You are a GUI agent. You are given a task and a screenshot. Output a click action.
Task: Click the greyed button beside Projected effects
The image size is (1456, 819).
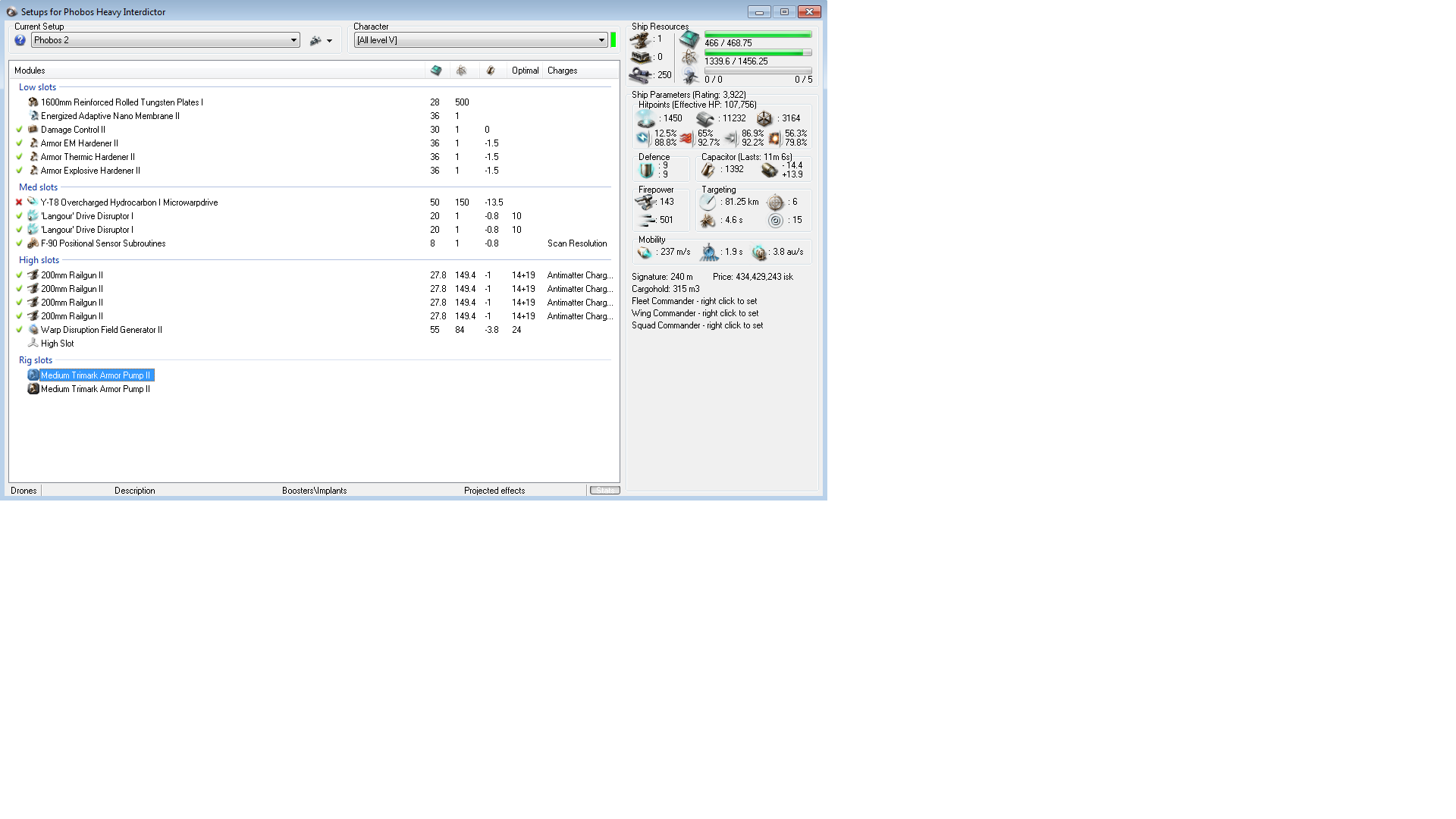[605, 491]
